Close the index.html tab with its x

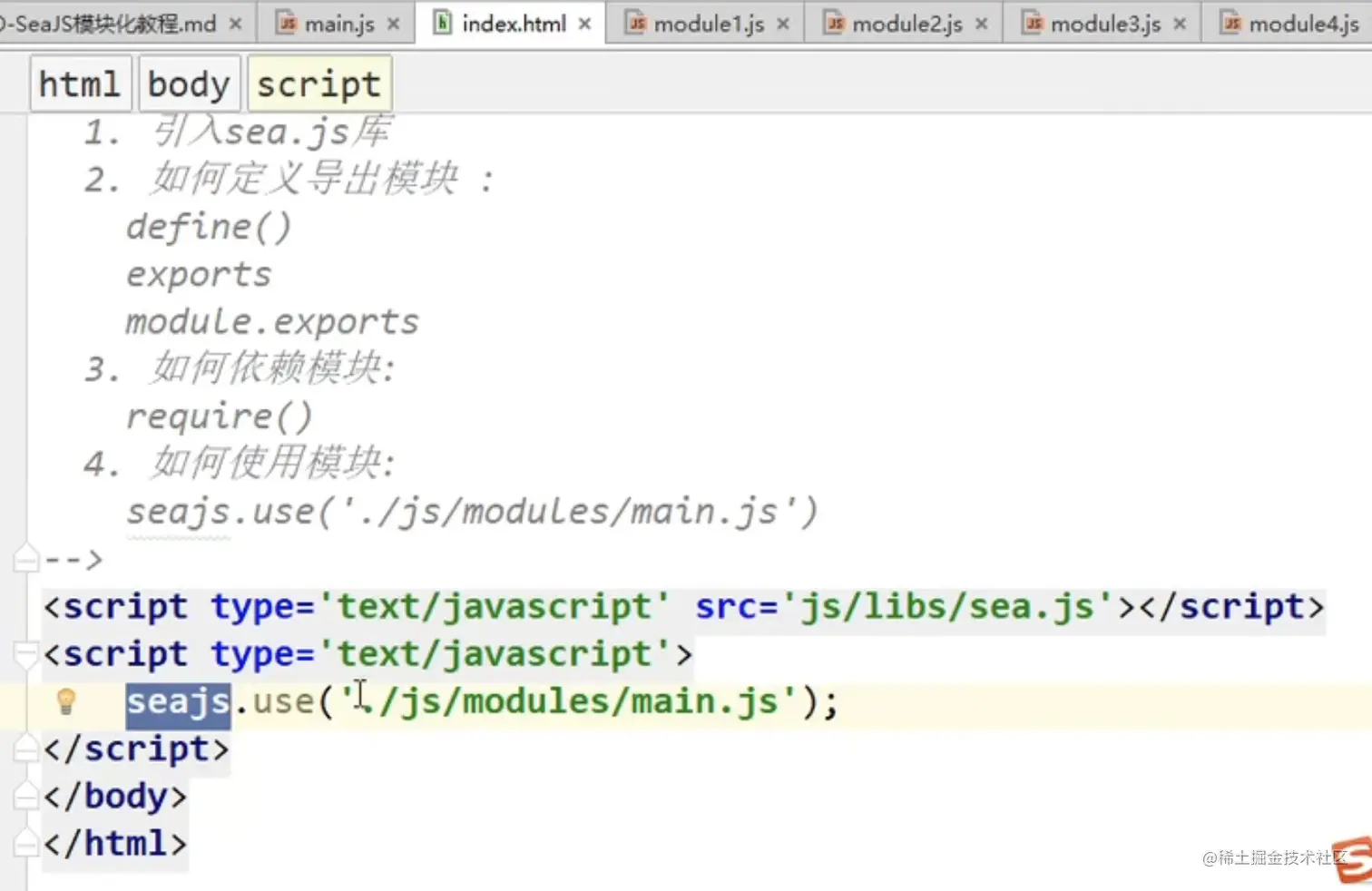pyautogui.click(x=584, y=24)
